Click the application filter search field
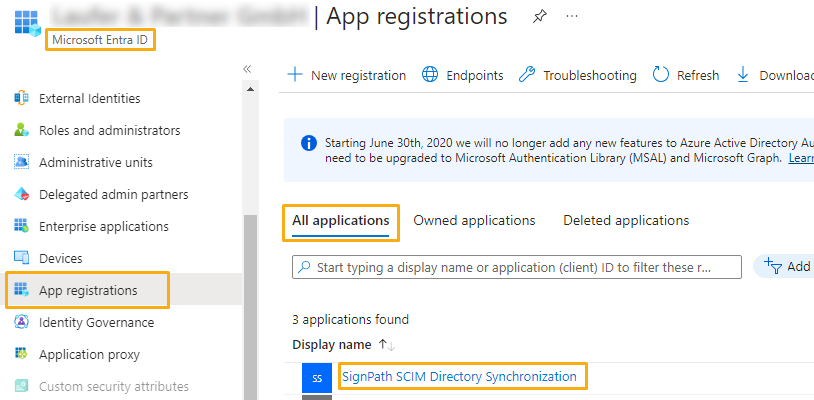This screenshot has width=814, height=400. click(x=517, y=267)
